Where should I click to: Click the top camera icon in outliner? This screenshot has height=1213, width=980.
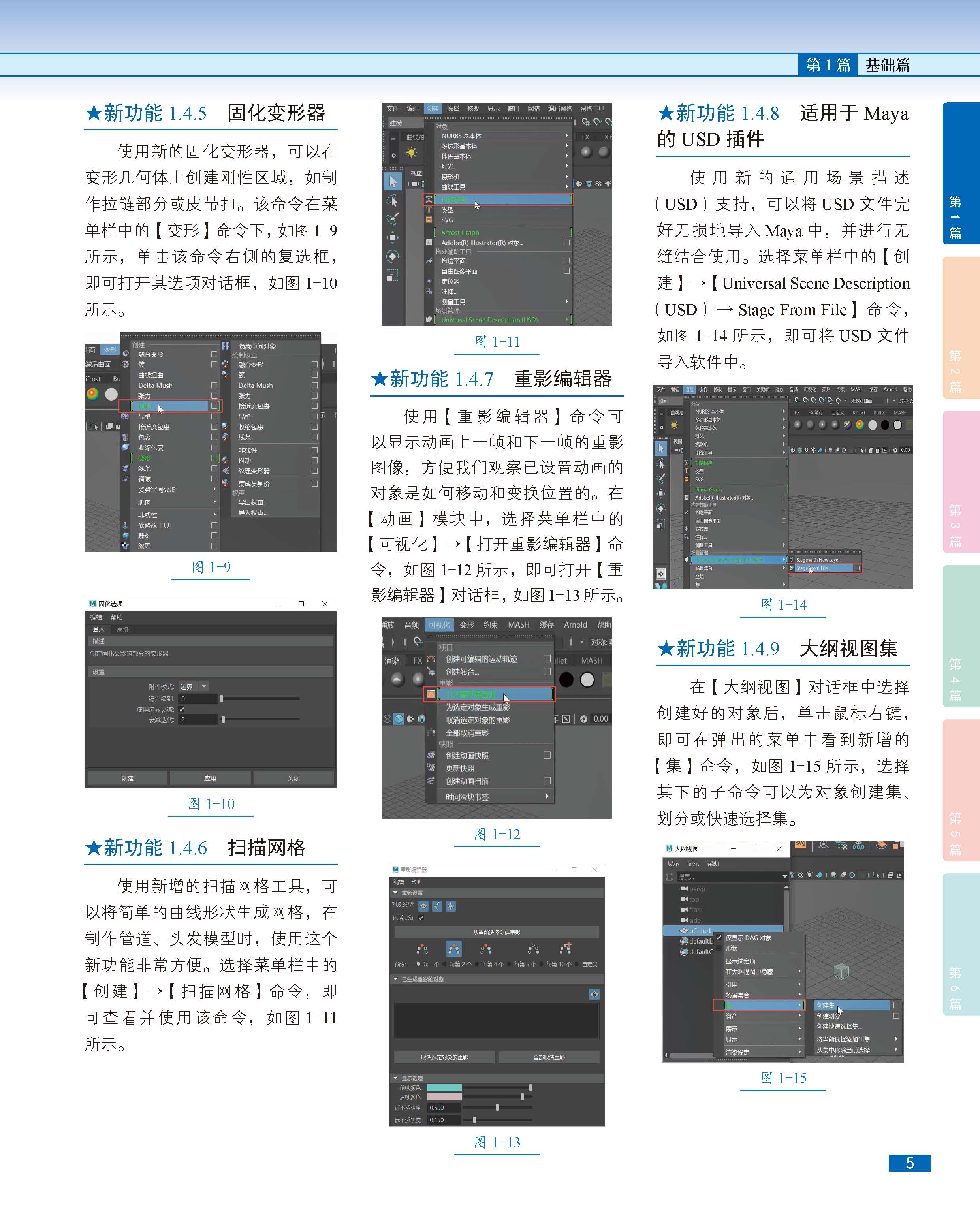click(684, 900)
